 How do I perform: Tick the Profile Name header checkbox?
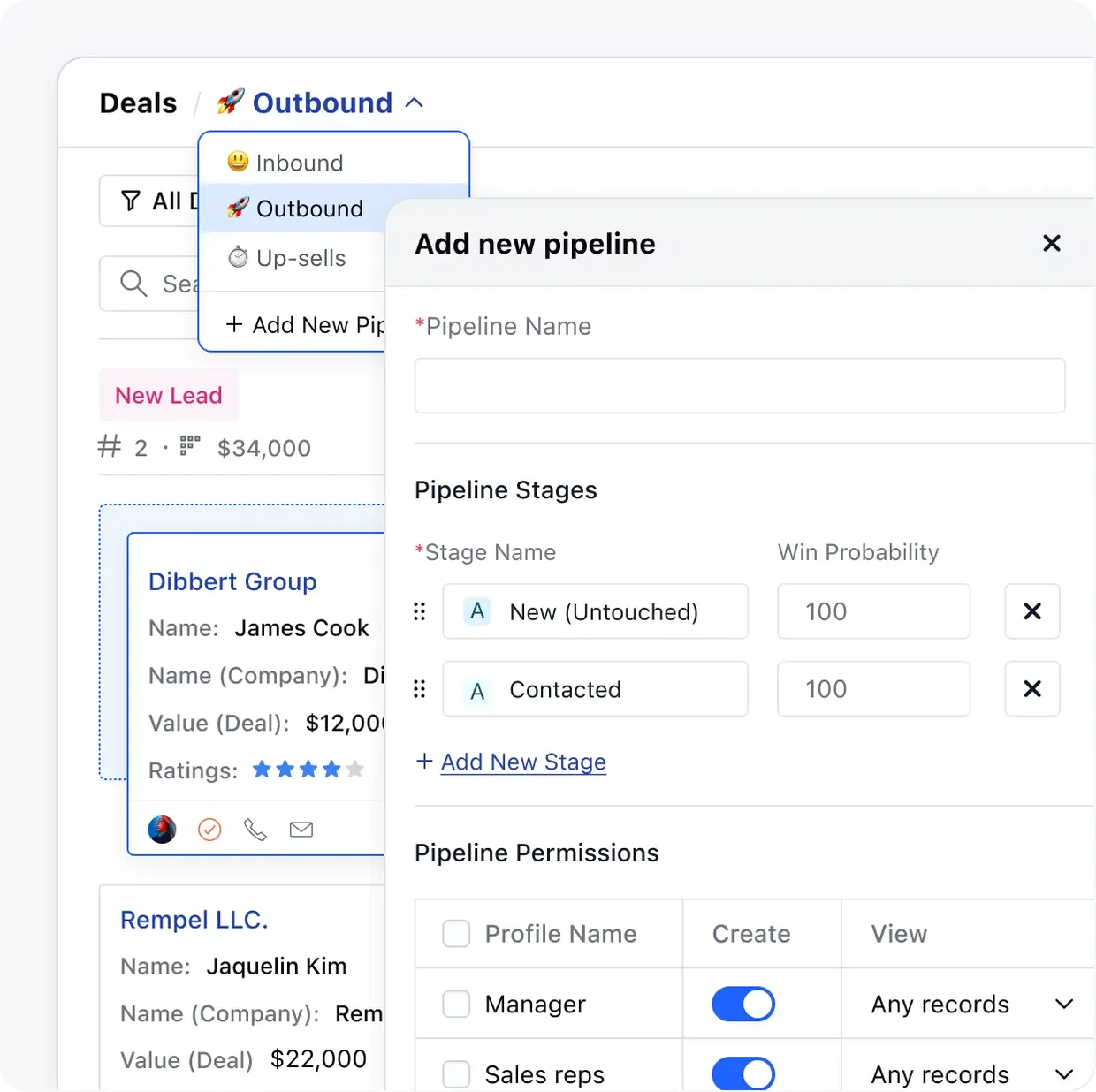pos(456,933)
